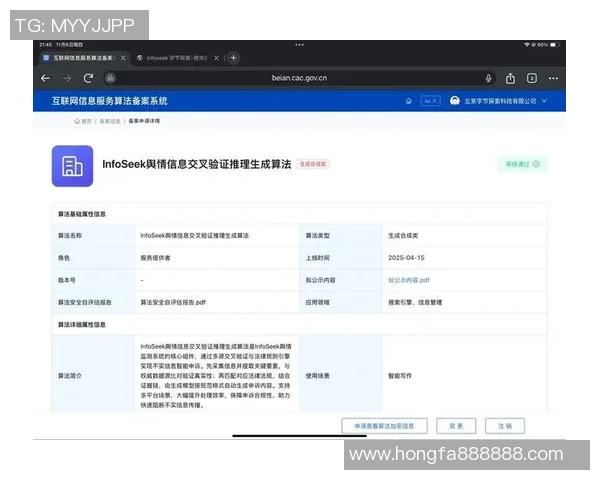Image resolution: width=600 pixels, height=480 pixels.
Task: Click 备案申请详情 breadcrumb text
Action: pyautogui.click(x=144, y=121)
